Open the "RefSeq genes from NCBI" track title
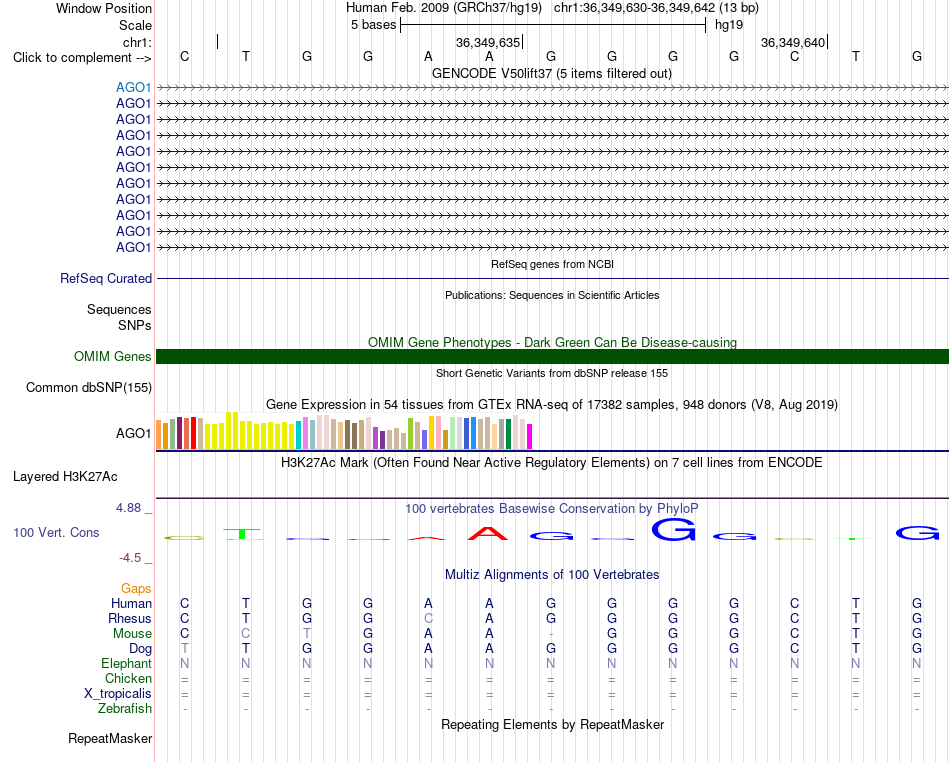 tap(552, 264)
